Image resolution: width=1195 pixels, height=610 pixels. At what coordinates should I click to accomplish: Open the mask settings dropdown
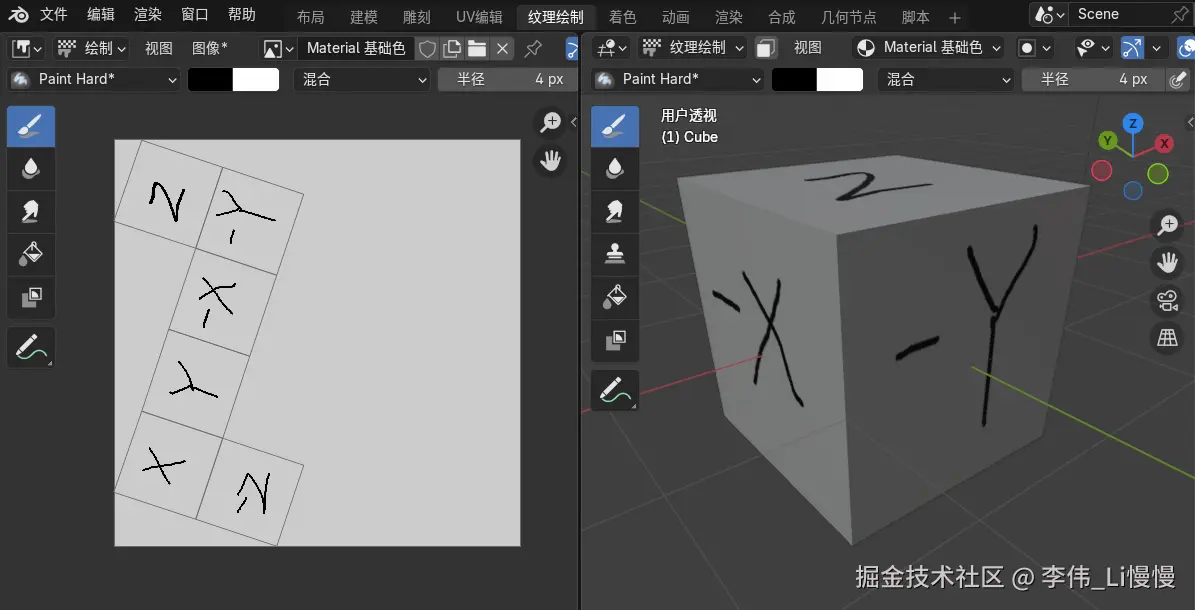1034,48
